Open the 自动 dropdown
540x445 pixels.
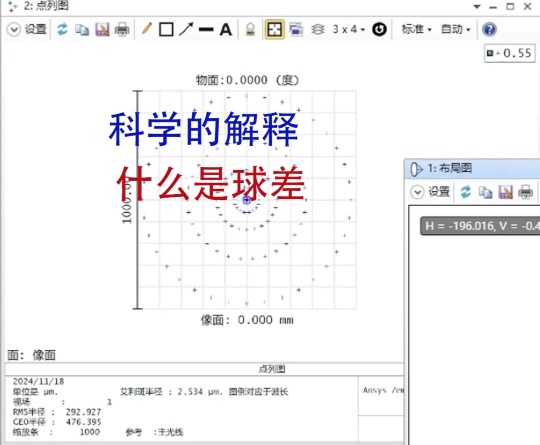pyautogui.click(x=456, y=29)
